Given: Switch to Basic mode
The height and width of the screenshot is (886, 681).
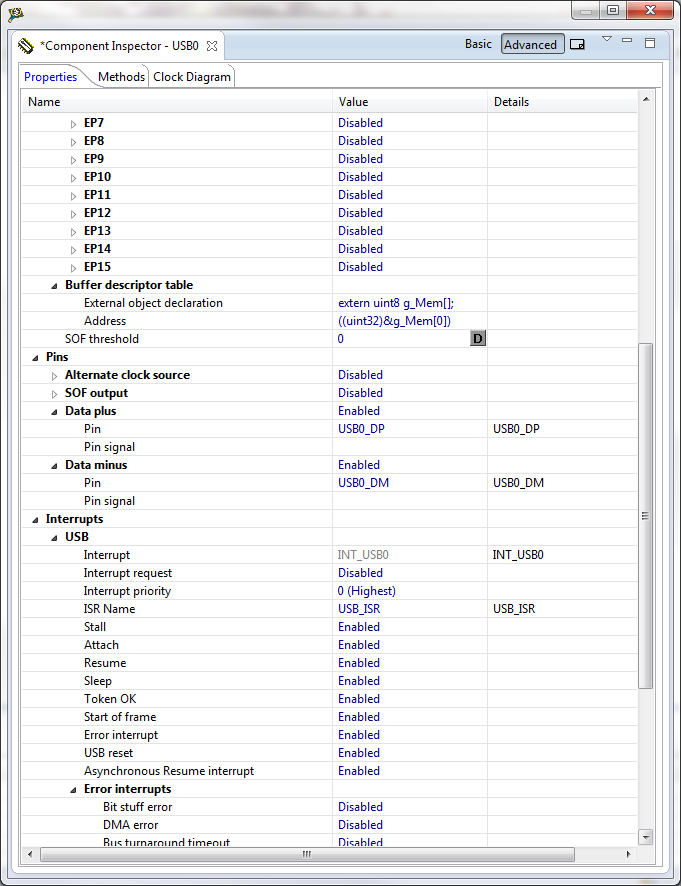Looking at the screenshot, I should coord(478,44).
